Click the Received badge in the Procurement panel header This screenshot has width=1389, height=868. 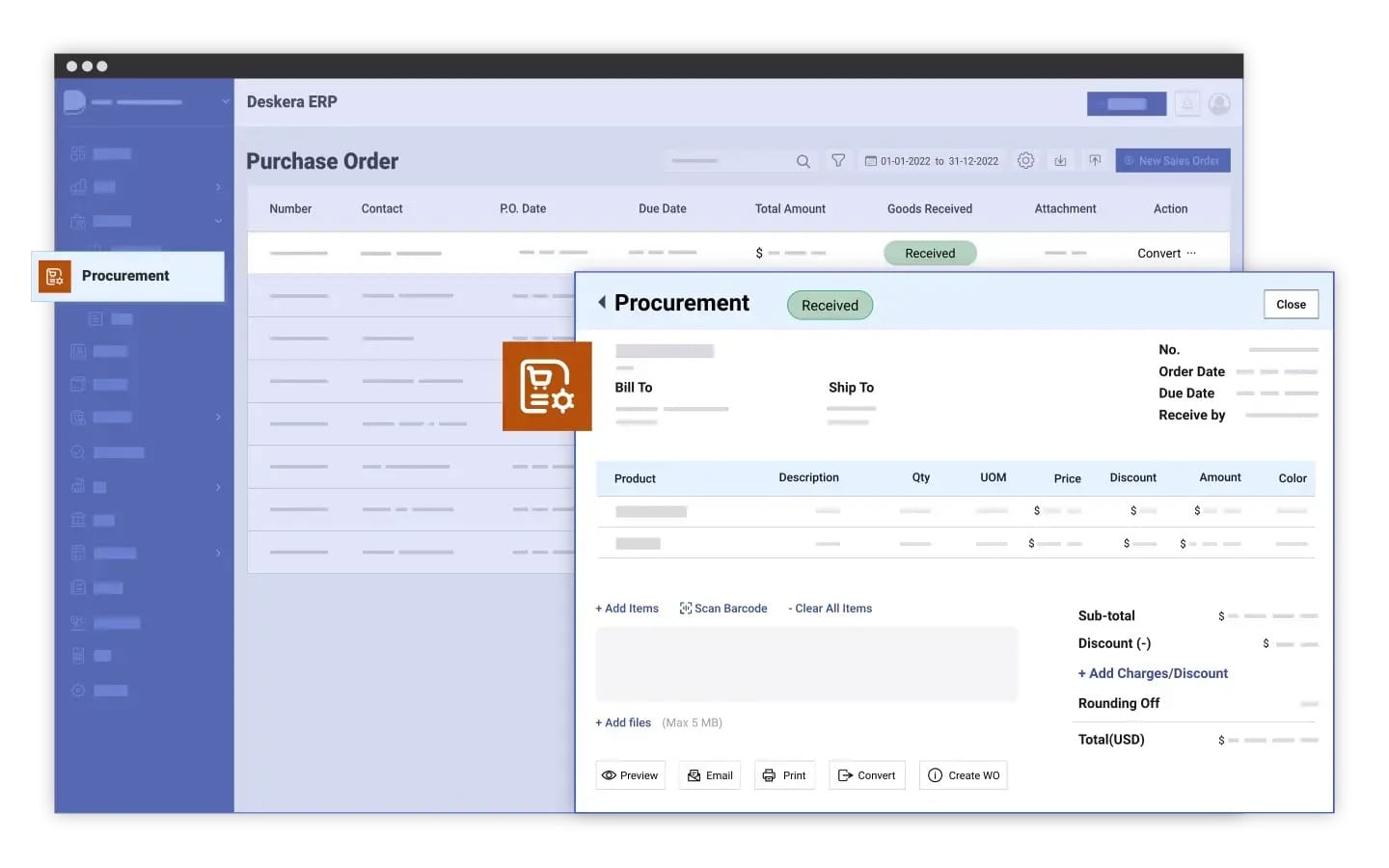click(829, 305)
